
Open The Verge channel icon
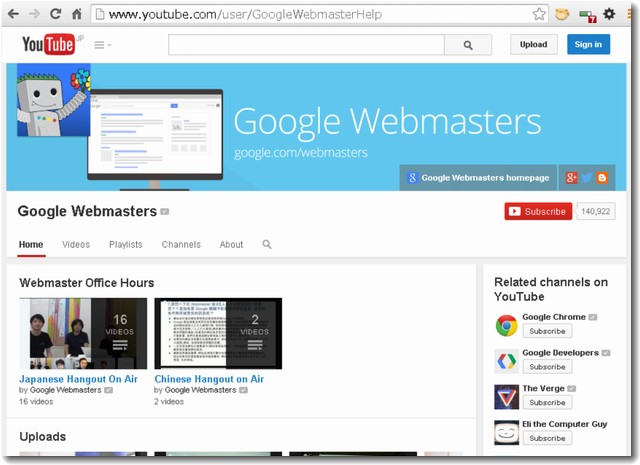506,397
